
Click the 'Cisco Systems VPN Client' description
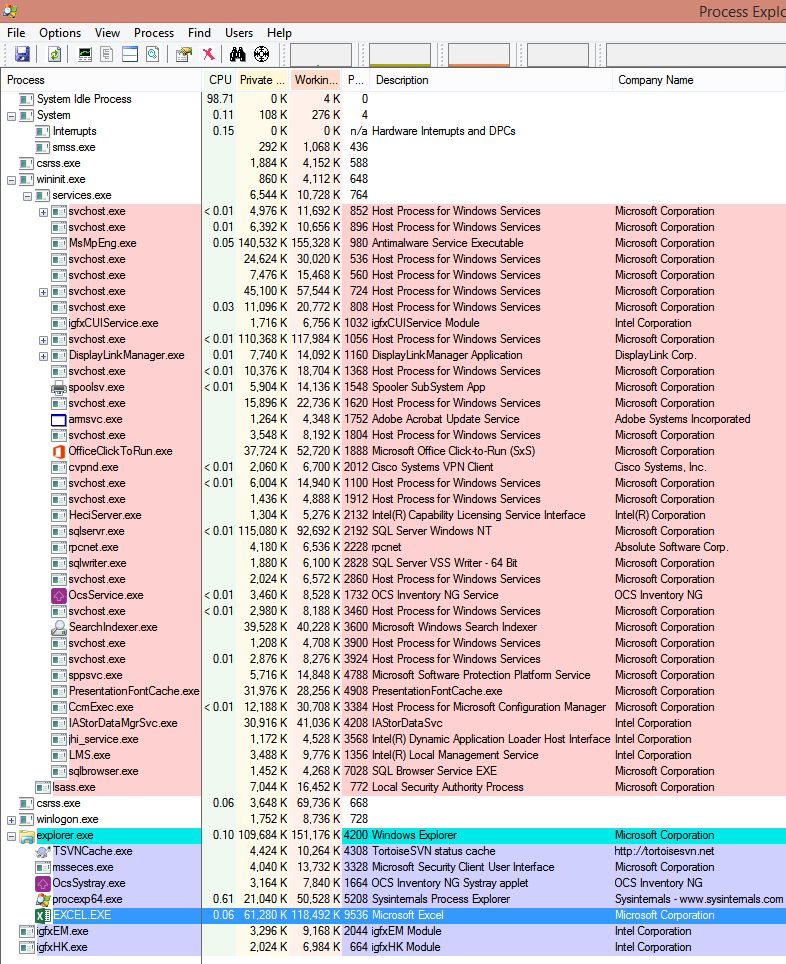coord(432,467)
